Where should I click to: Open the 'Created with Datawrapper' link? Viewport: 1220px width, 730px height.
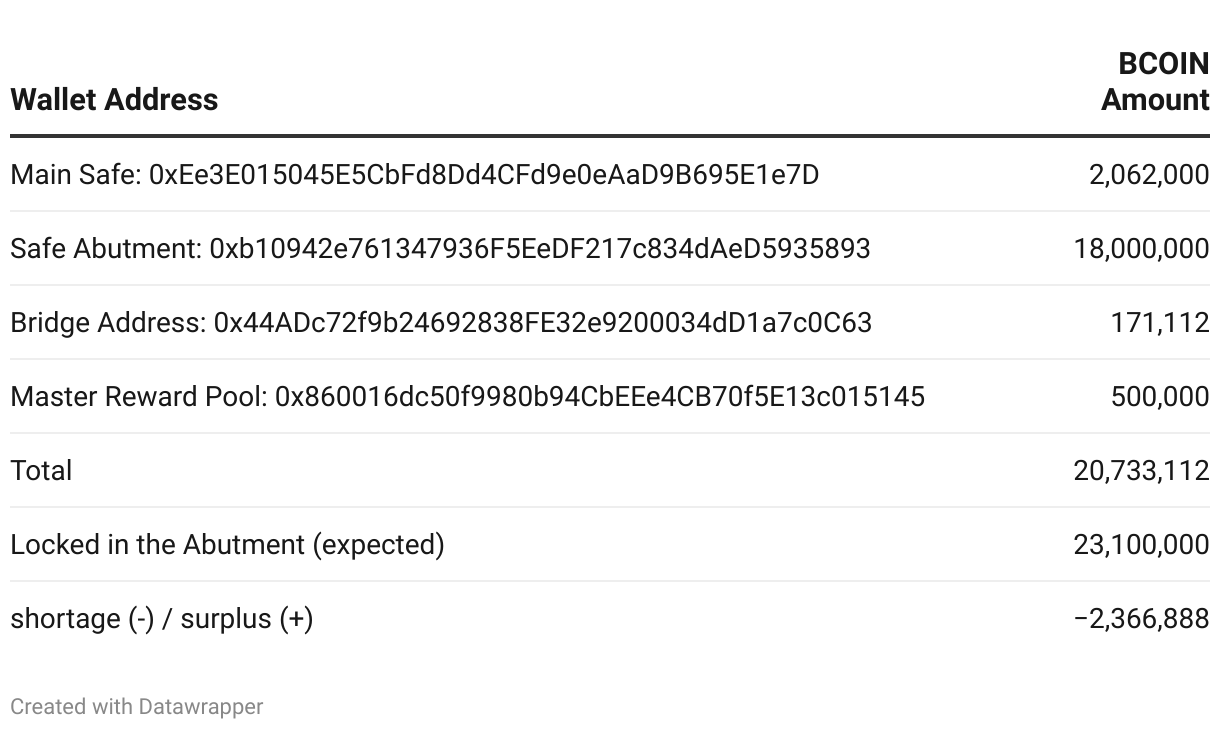point(137,707)
